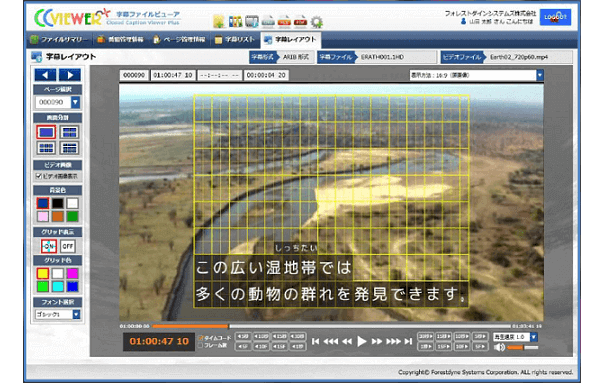Choose the magenta grid color swatch

72,273
